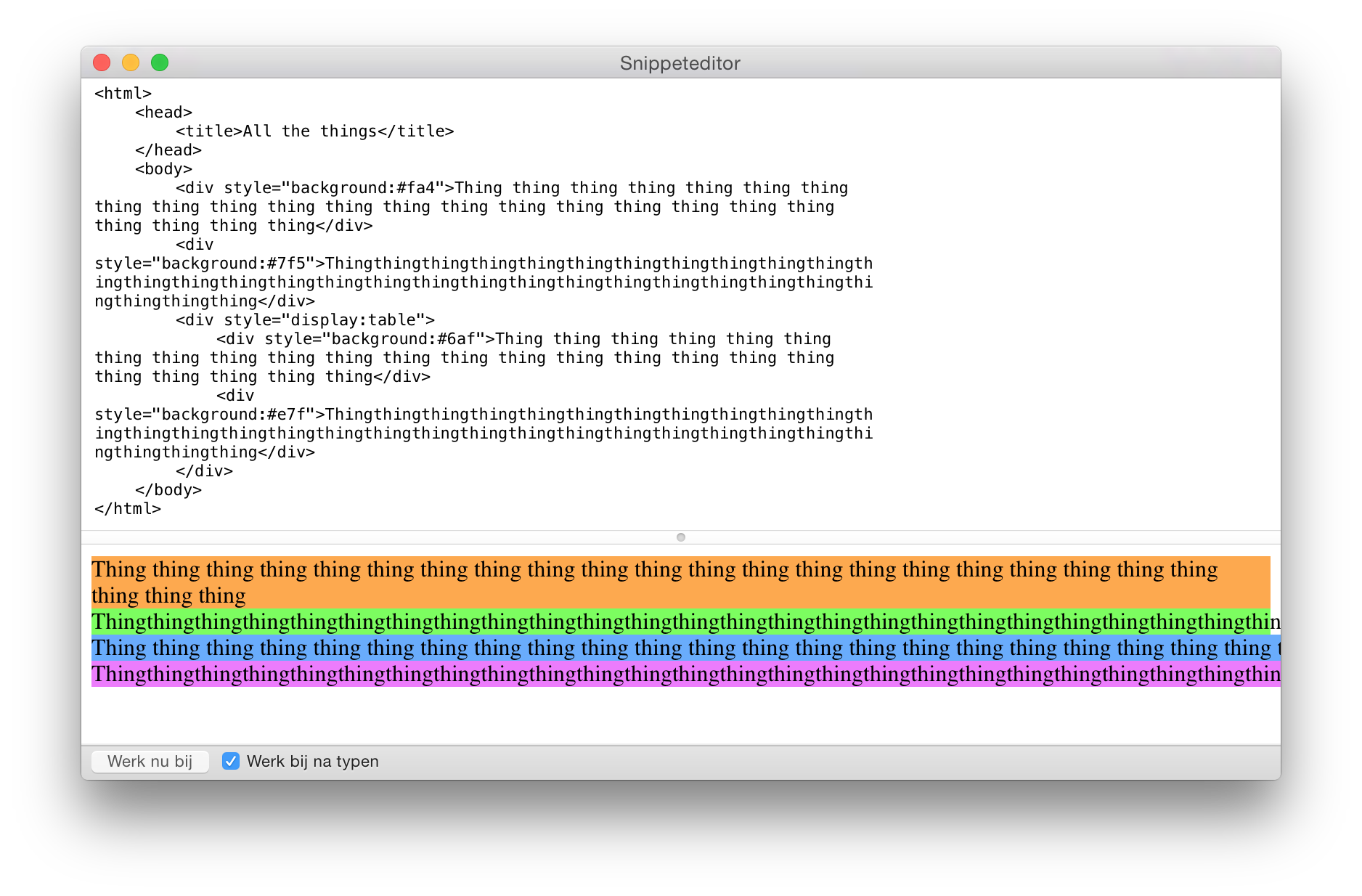1362x896 pixels.
Task: Place cursor in the display:table div line
Action: 305,320
